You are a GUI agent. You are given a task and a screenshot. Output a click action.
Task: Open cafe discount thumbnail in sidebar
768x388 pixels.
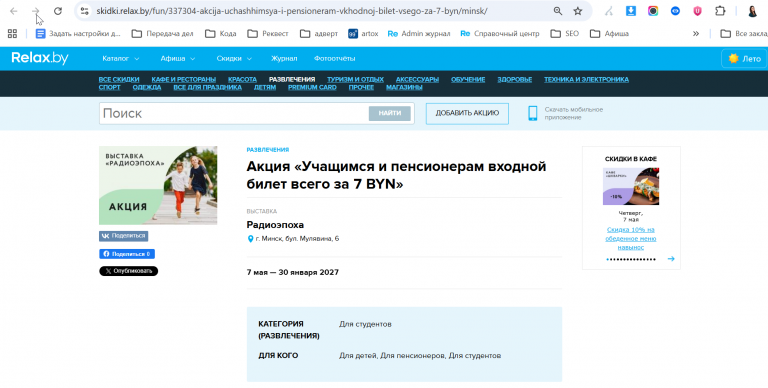pos(631,186)
